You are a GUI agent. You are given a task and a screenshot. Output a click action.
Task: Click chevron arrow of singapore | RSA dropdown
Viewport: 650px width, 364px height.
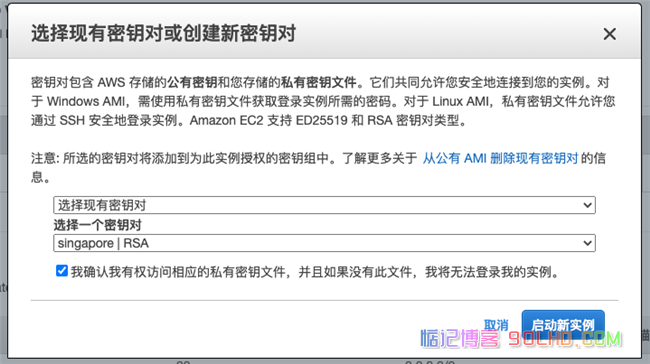coord(587,243)
